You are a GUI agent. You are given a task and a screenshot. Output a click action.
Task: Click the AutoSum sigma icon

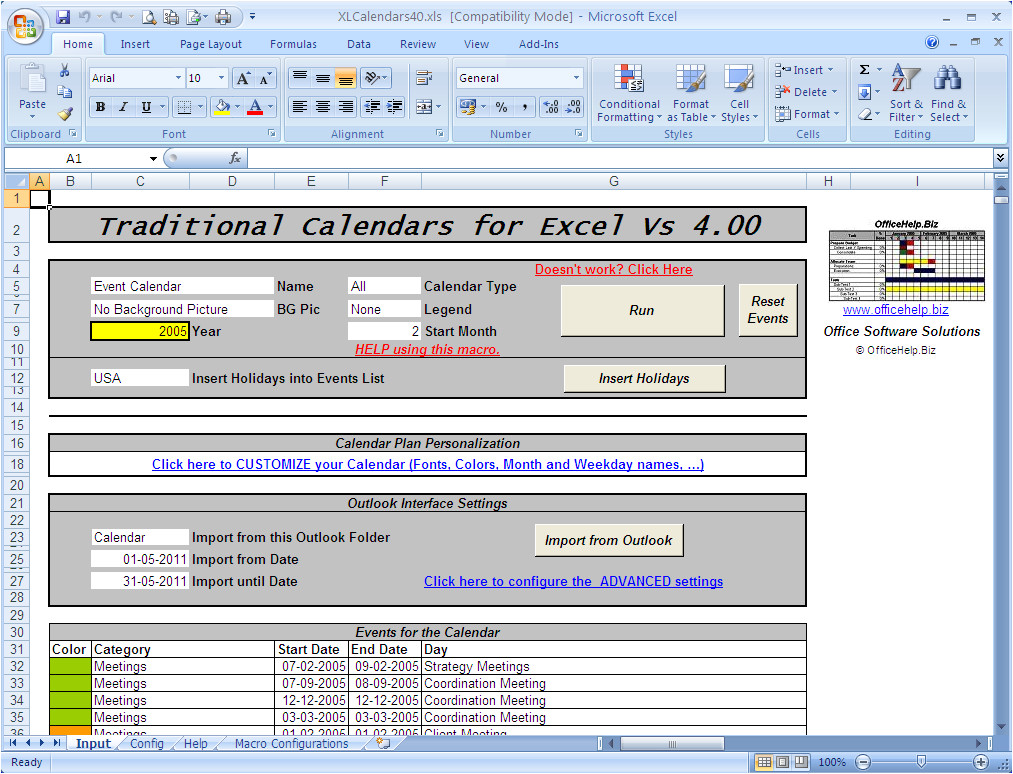point(865,70)
